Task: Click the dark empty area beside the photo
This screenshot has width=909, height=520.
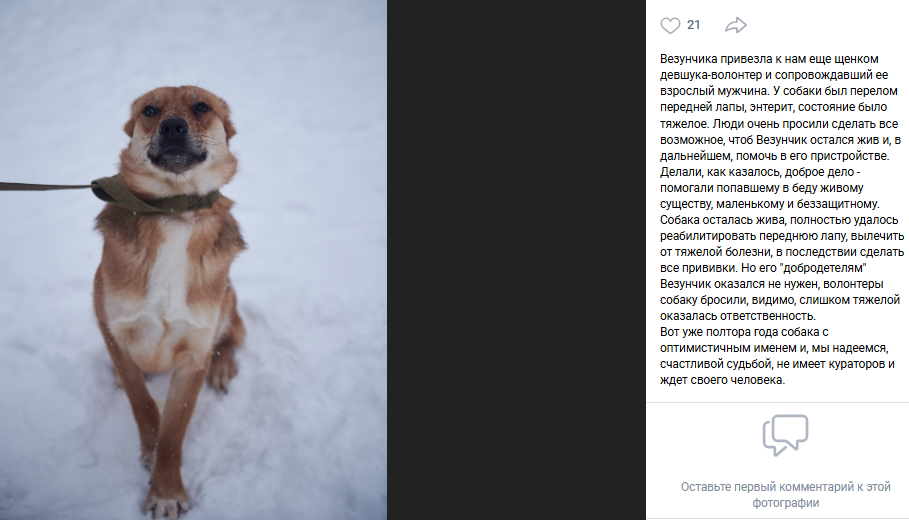Action: click(516, 260)
